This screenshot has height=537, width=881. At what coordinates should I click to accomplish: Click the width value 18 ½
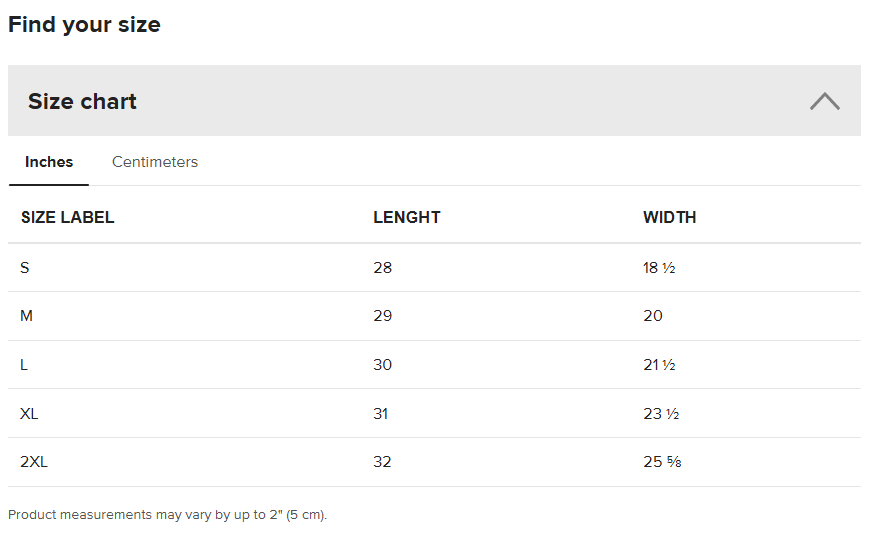point(659,267)
